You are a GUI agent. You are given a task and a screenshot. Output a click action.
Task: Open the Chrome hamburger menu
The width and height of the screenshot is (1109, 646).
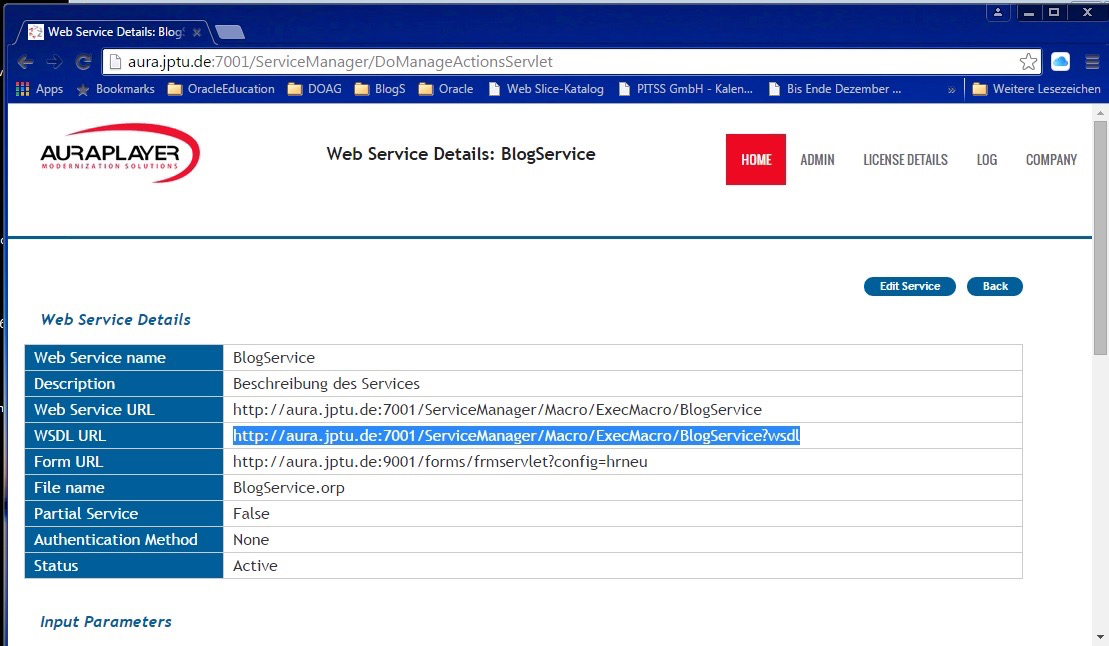pos(1092,62)
